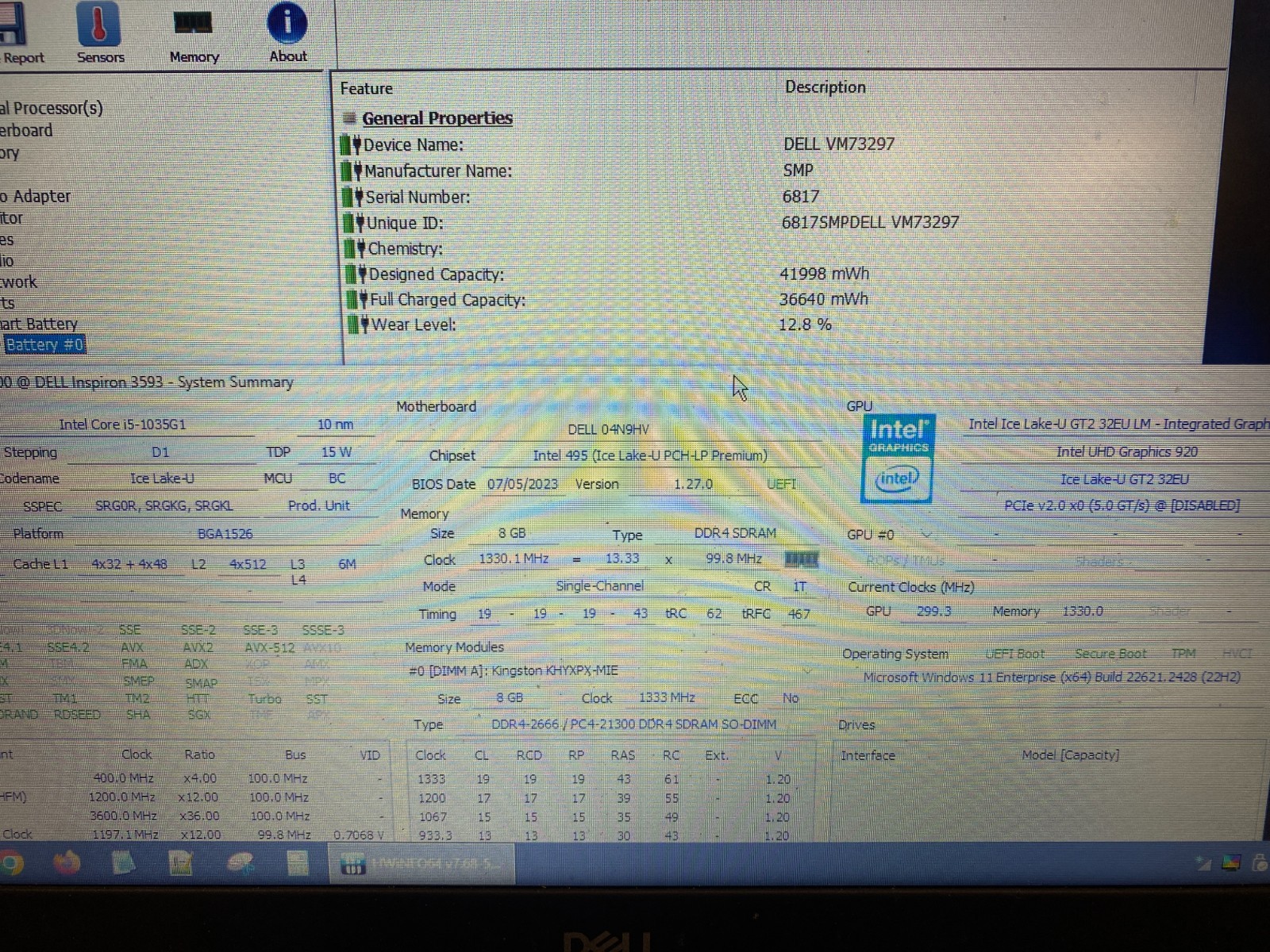Screen dimensions: 1270x952
Task: Click the 0.7068 V VID value
Action: pos(358,835)
